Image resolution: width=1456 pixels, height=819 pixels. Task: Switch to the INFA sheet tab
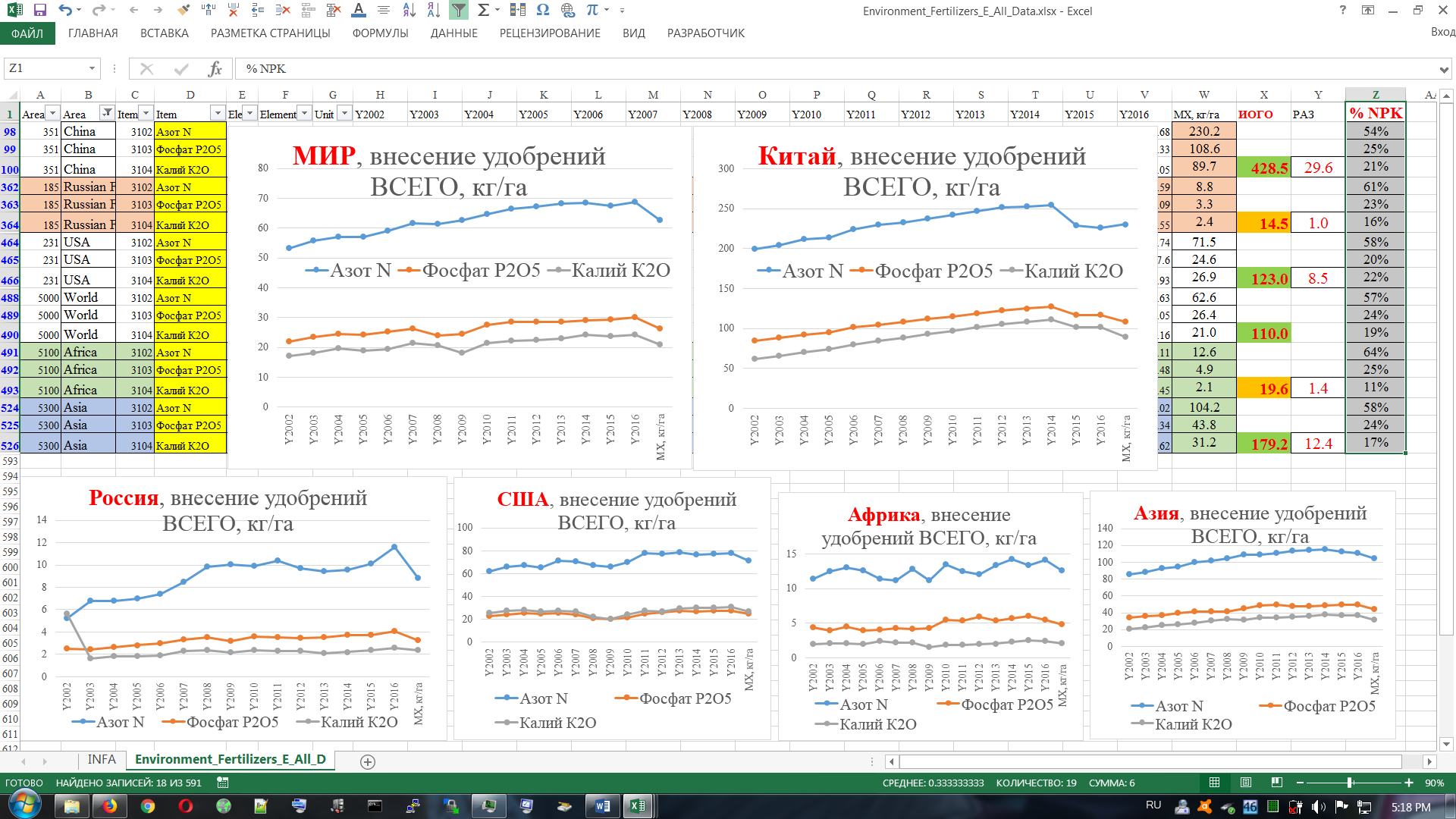(x=101, y=760)
